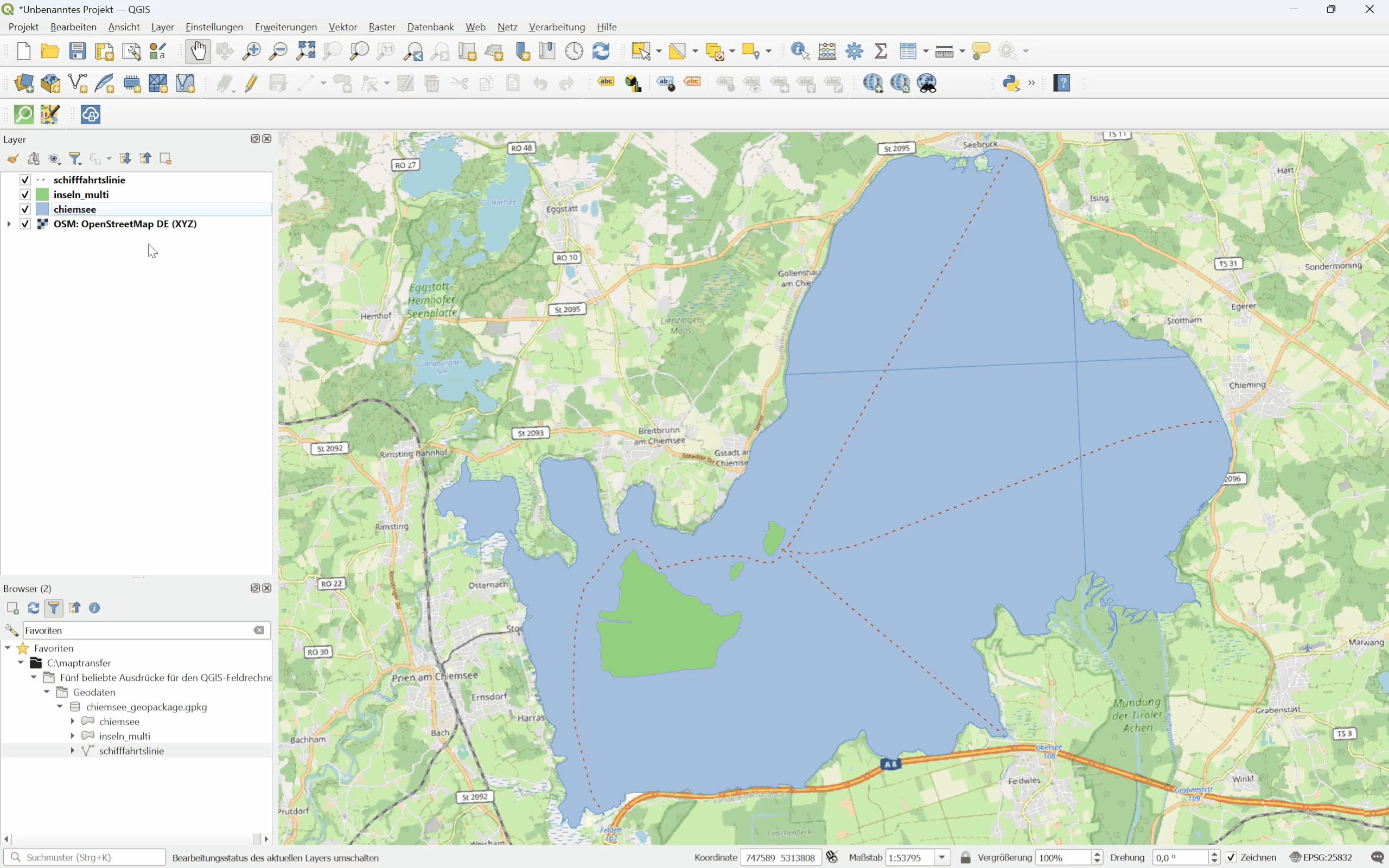Open the Layer menu
The width and height of the screenshot is (1389, 868).
[x=162, y=27]
